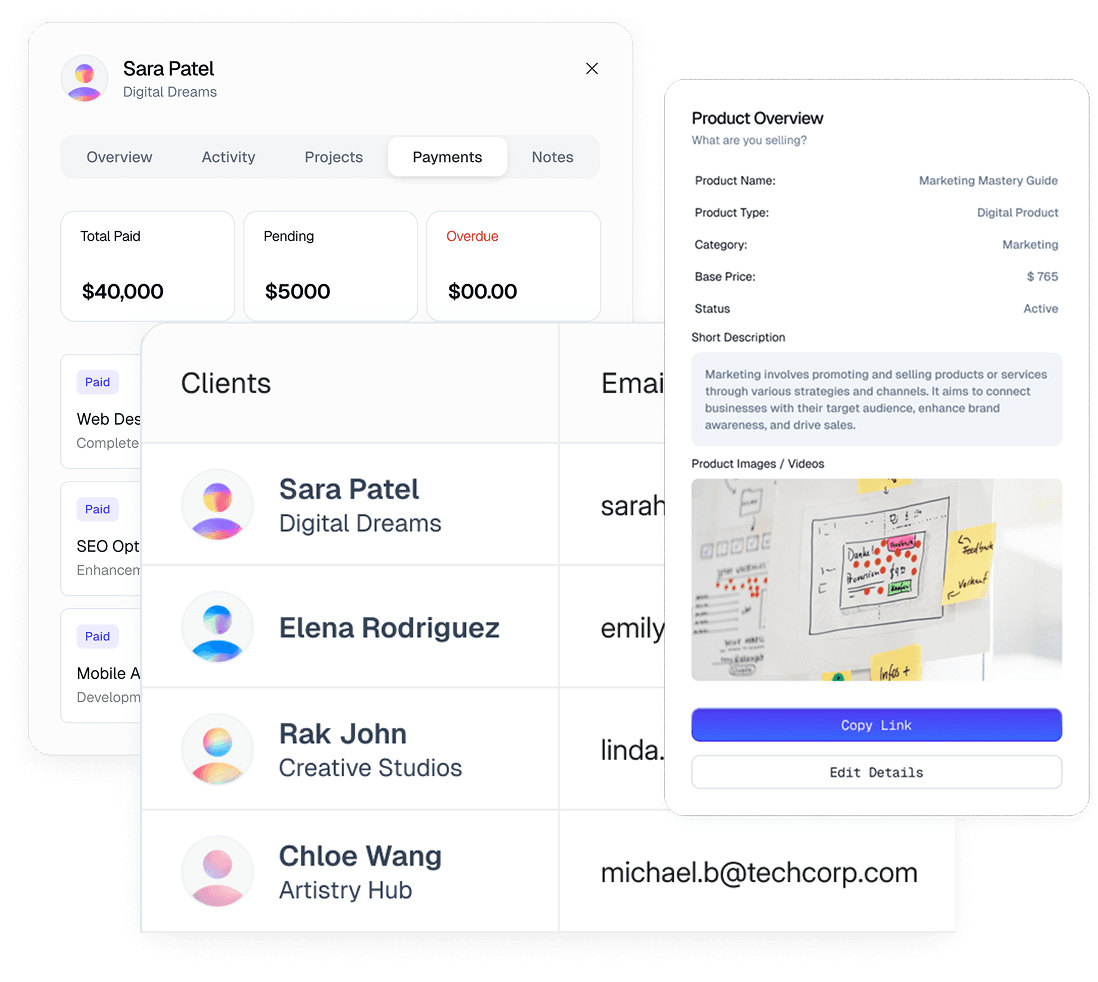Screen dimensions: 1098x982
Task: Open the Activity tab
Action: pyautogui.click(x=228, y=157)
